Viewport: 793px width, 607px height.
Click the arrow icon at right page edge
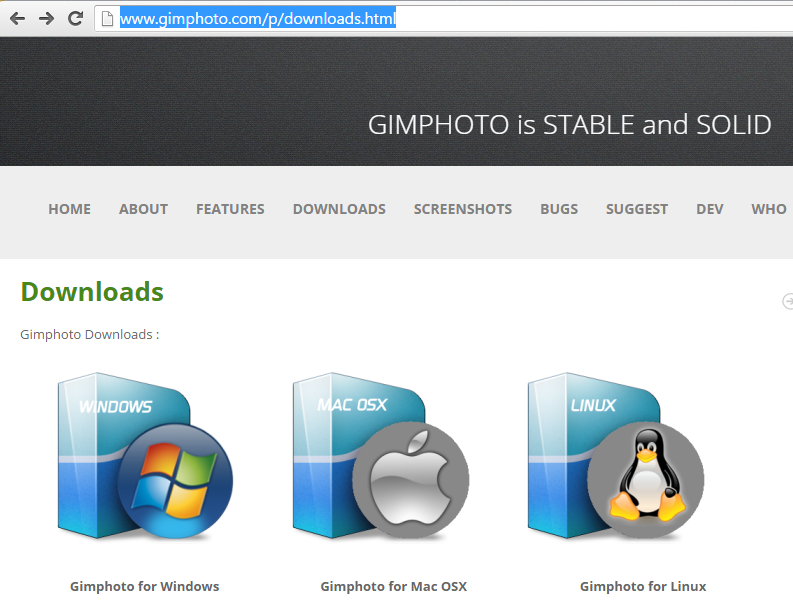[787, 301]
